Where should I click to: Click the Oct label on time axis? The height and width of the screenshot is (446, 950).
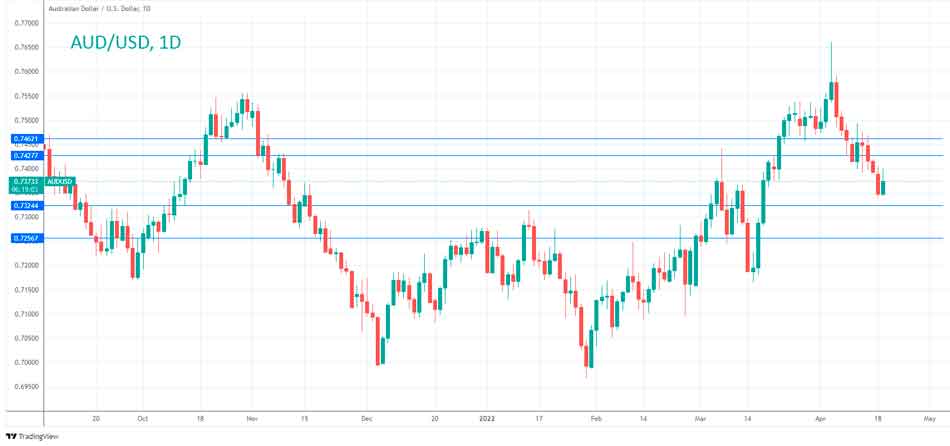coord(143,421)
